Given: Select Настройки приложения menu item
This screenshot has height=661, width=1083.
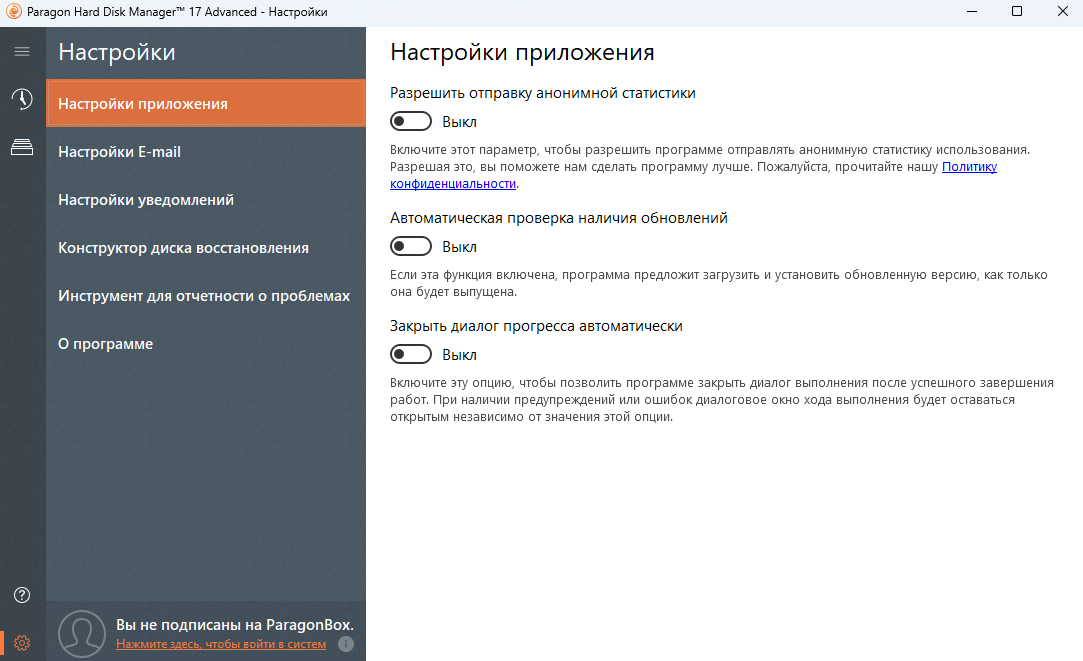Looking at the screenshot, I should pyautogui.click(x=206, y=104).
